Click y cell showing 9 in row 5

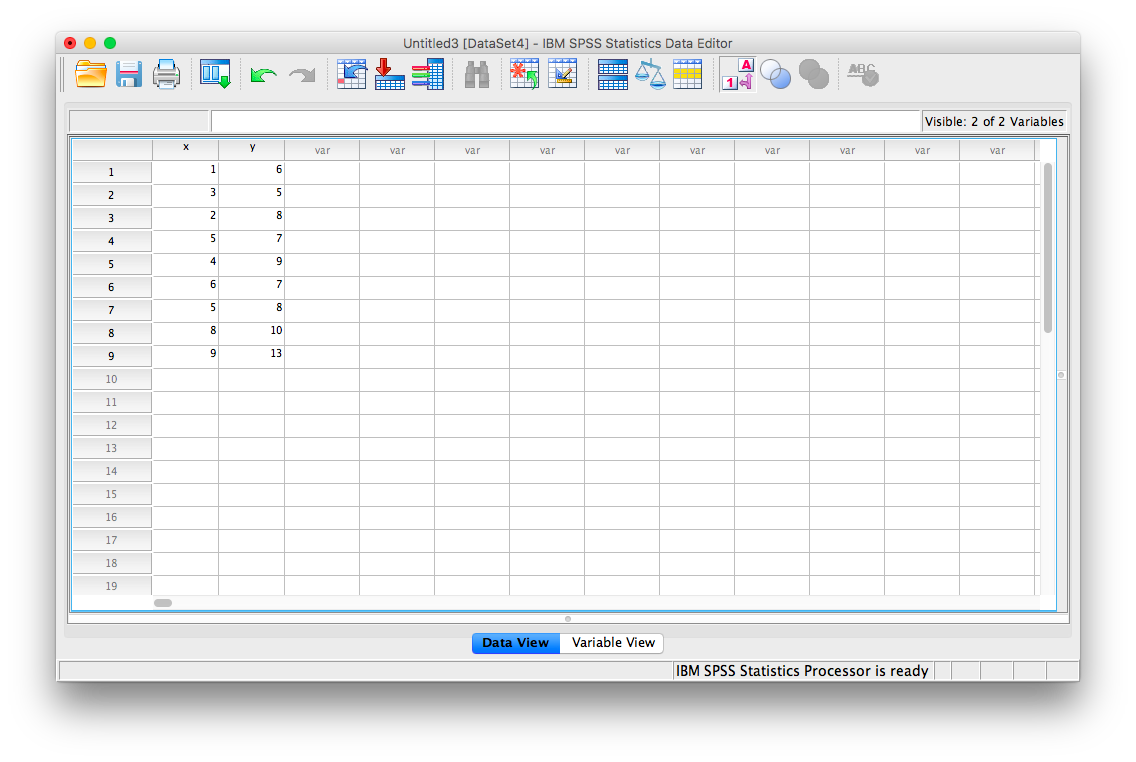click(x=251, y=264)
